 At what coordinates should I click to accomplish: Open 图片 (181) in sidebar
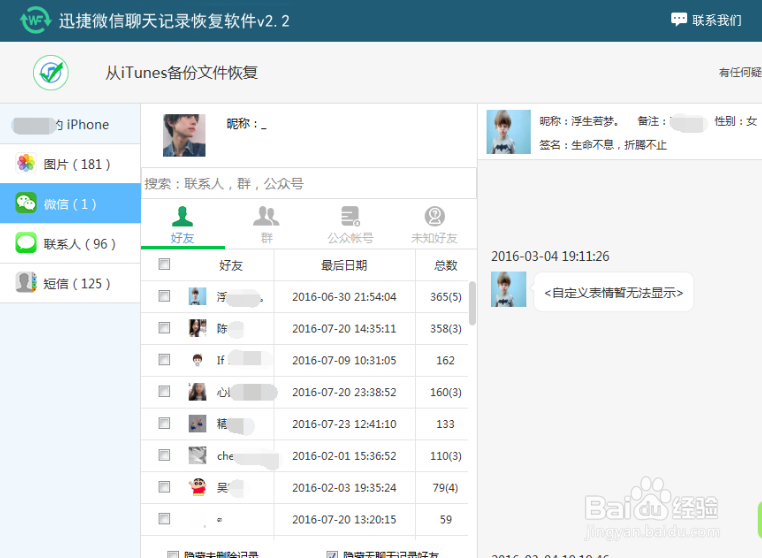(70, 164)
